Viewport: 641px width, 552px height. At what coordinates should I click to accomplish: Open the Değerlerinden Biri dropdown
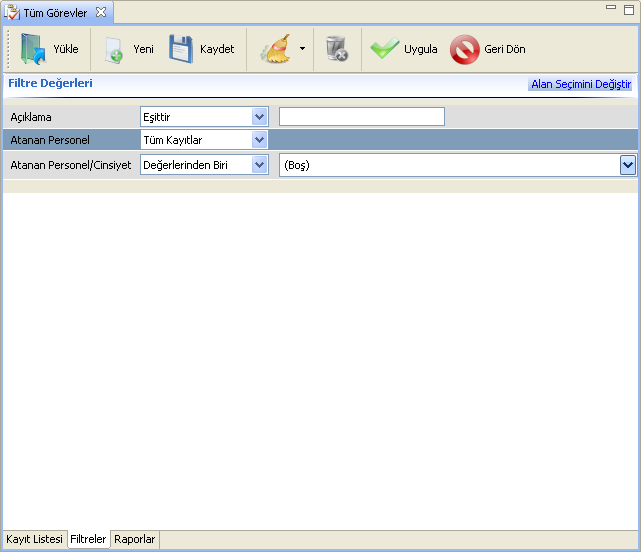[x=260, y=165]
